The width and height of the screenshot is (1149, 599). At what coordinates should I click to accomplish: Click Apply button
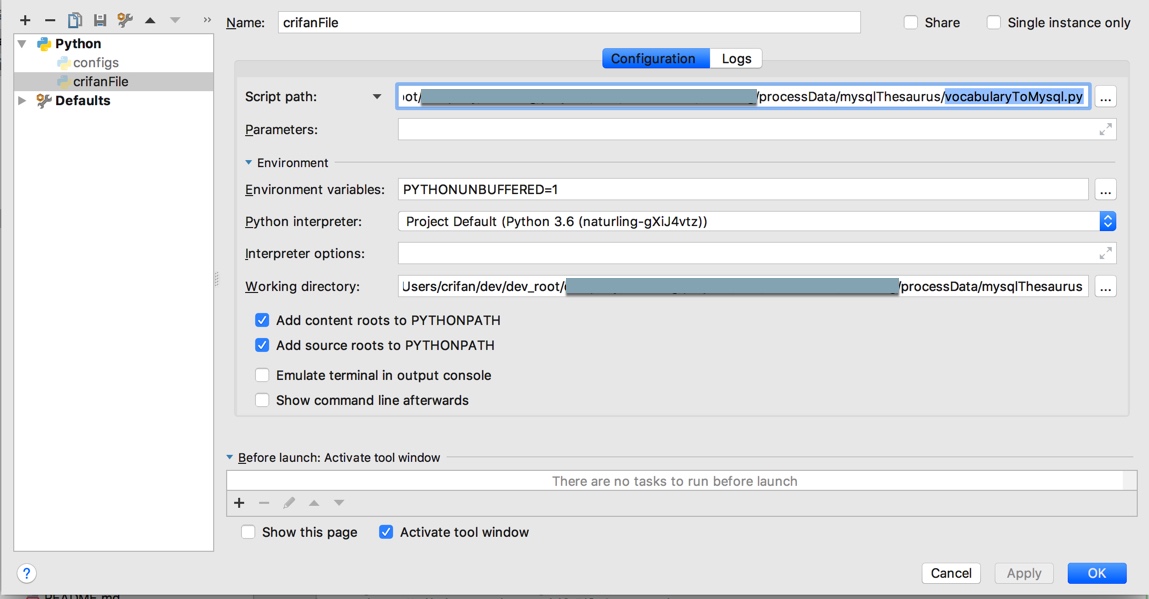pyautogui.click(x=1024, y=573)
